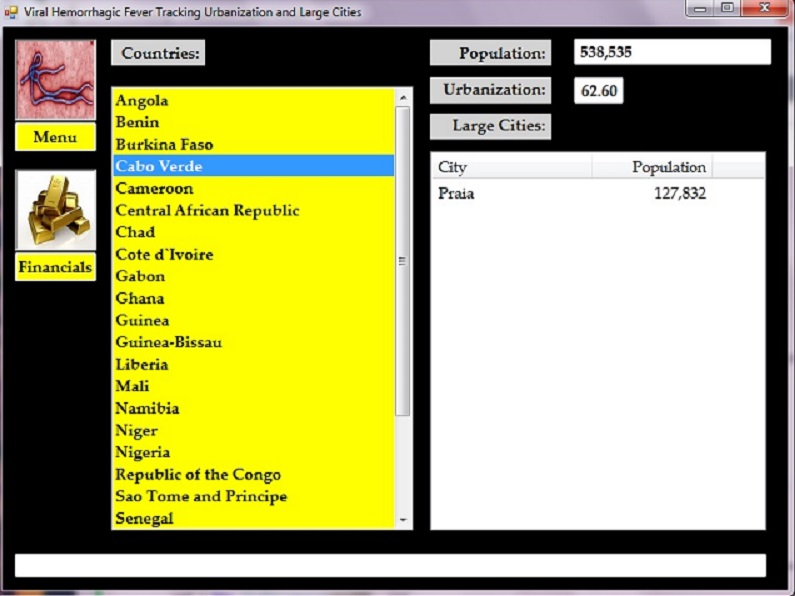This screenshot has width=795, height=596.
Task: Click the scroll up arrow of countries list
Action: (x=403, y=98)
